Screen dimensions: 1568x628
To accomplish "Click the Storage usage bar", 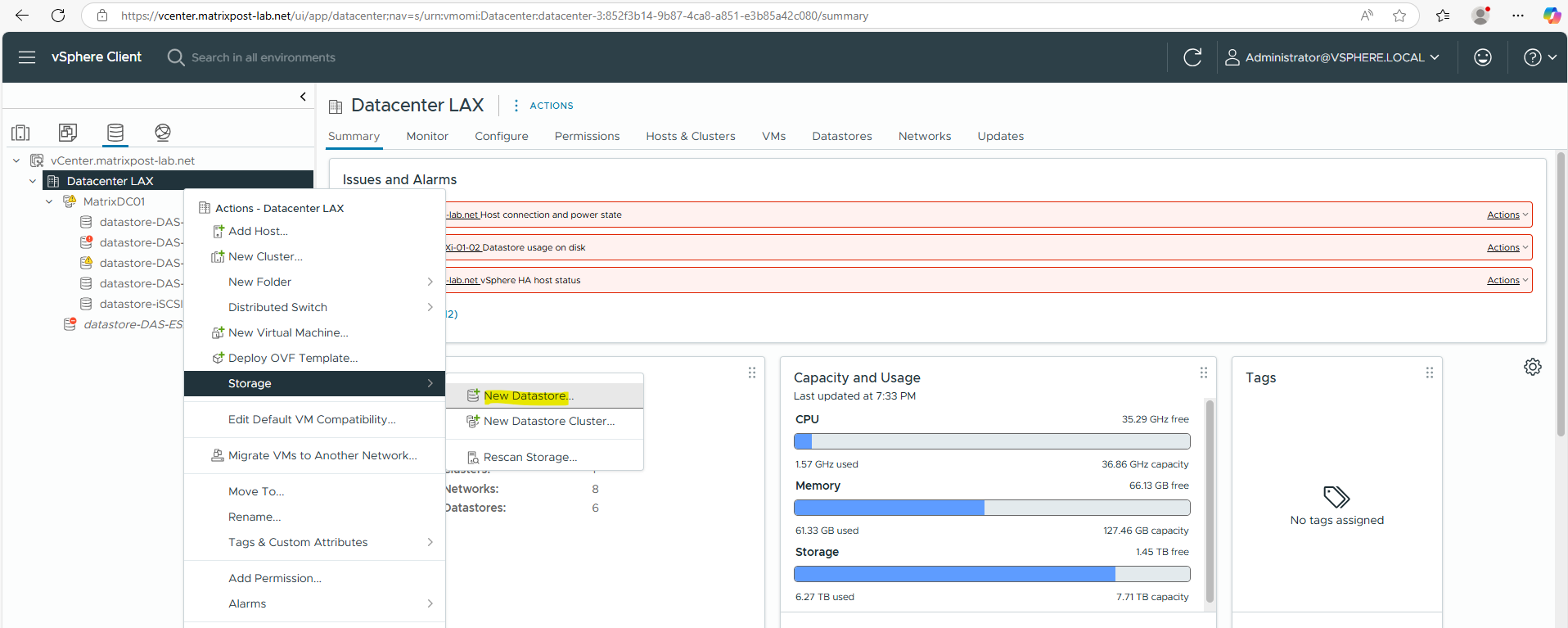I will click(x=992, y=574).
